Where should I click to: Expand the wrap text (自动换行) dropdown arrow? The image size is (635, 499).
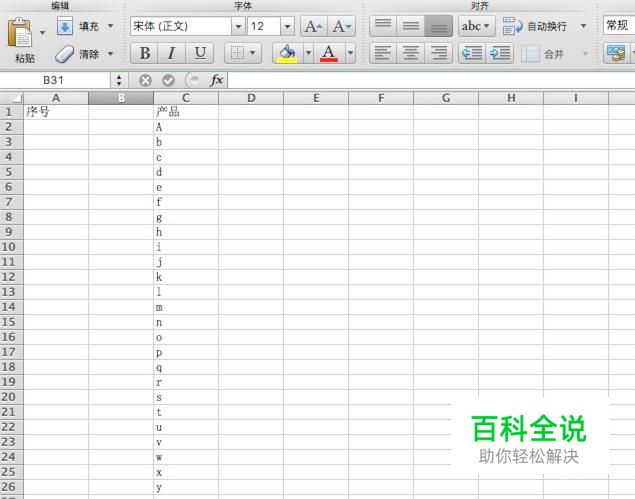coord(584,26)
